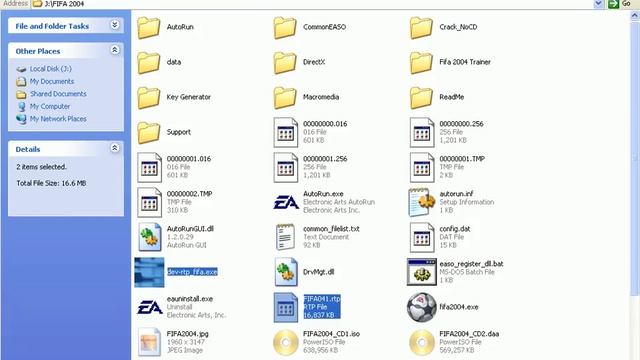The width and height of the screenshot is (640, 360).
Task: Open My Computer link
Action: point(50,106)
